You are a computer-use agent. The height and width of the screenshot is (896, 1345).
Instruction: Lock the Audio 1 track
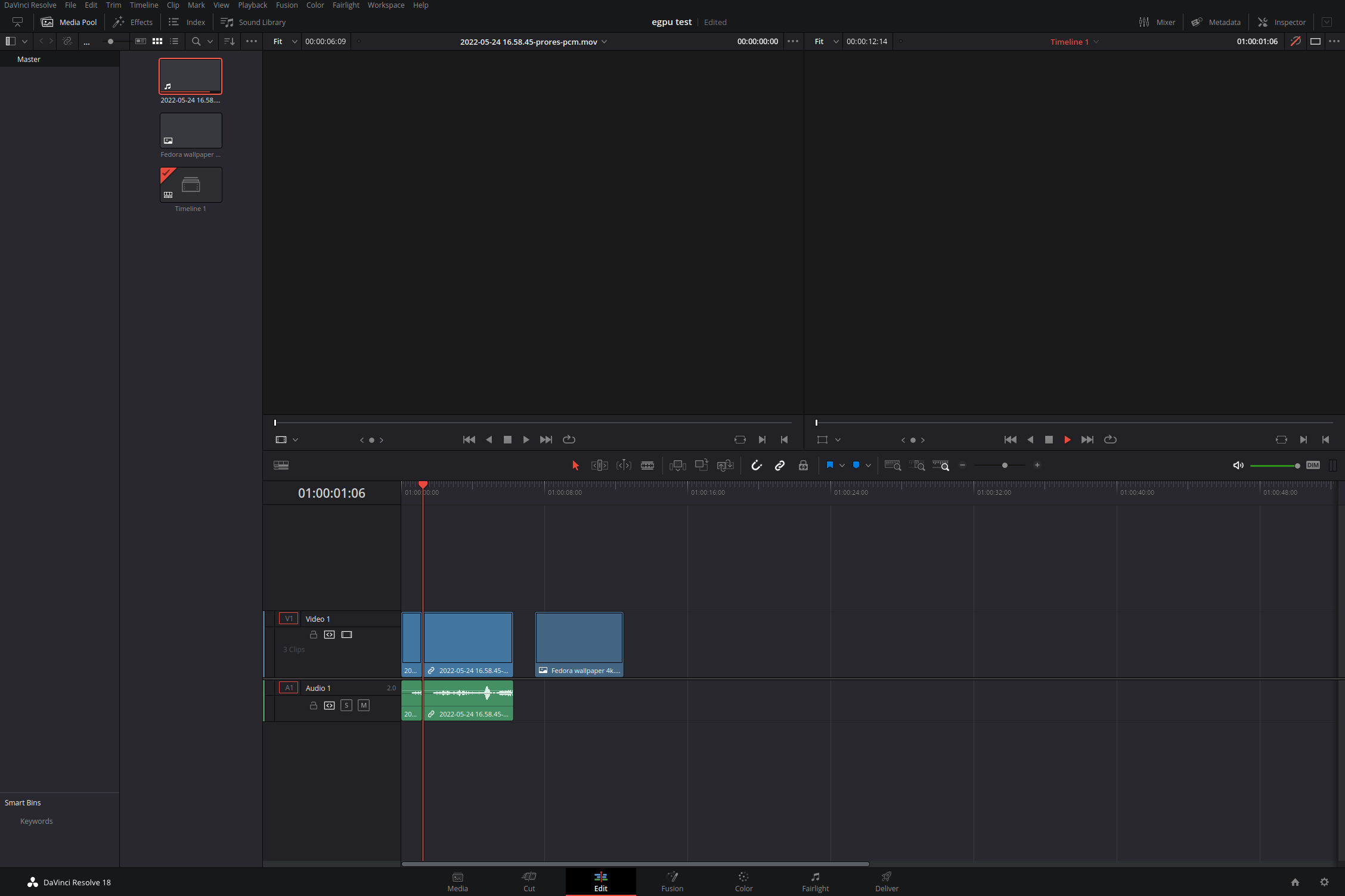(x=314, y=706)
